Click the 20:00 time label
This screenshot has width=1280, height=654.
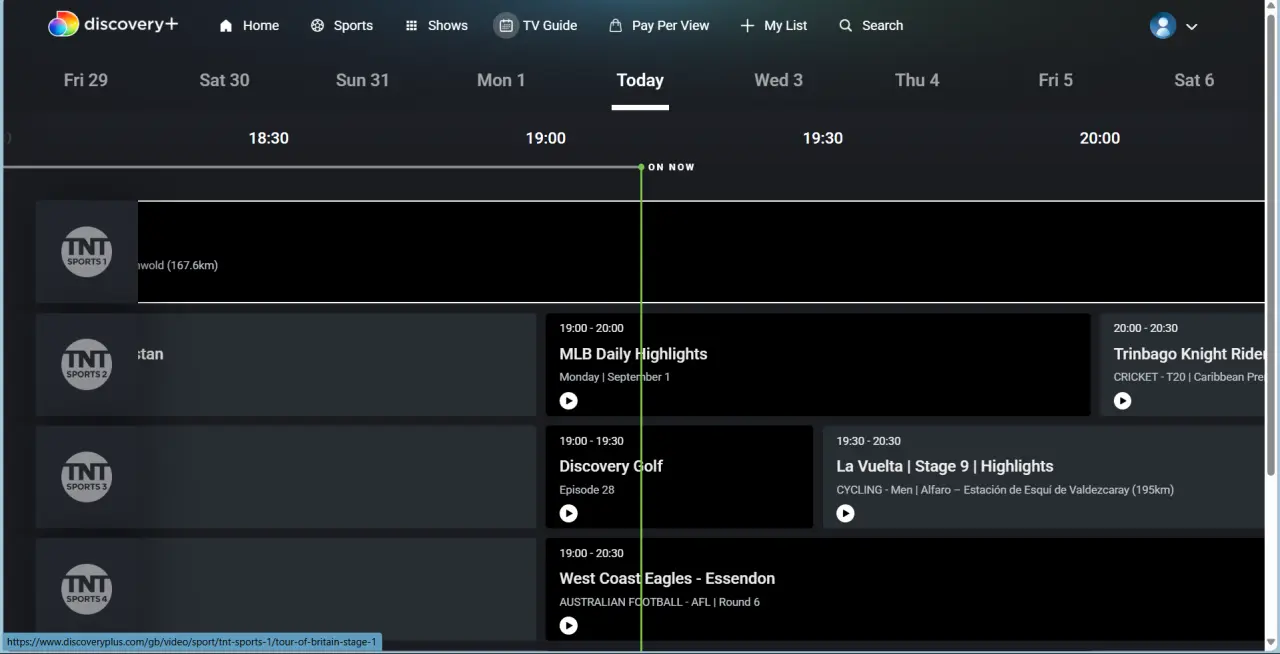click(x=1100, y=138)
